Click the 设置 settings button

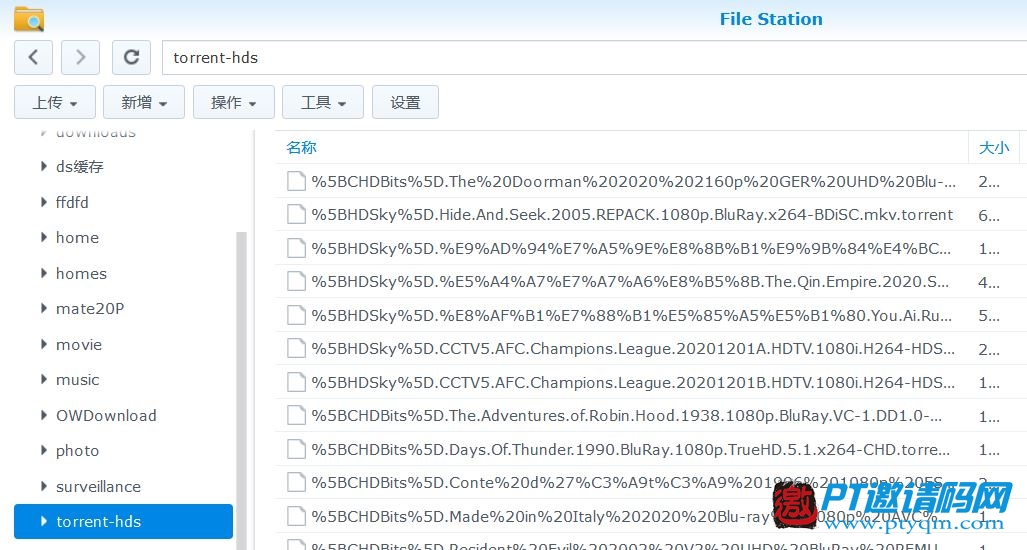[405, 102]
